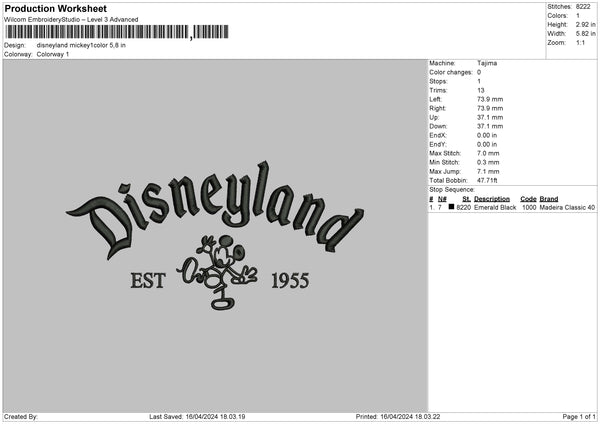Click the Madeira Classic 40 brand
The image size is (600, 424).
[x=567, y=207]
